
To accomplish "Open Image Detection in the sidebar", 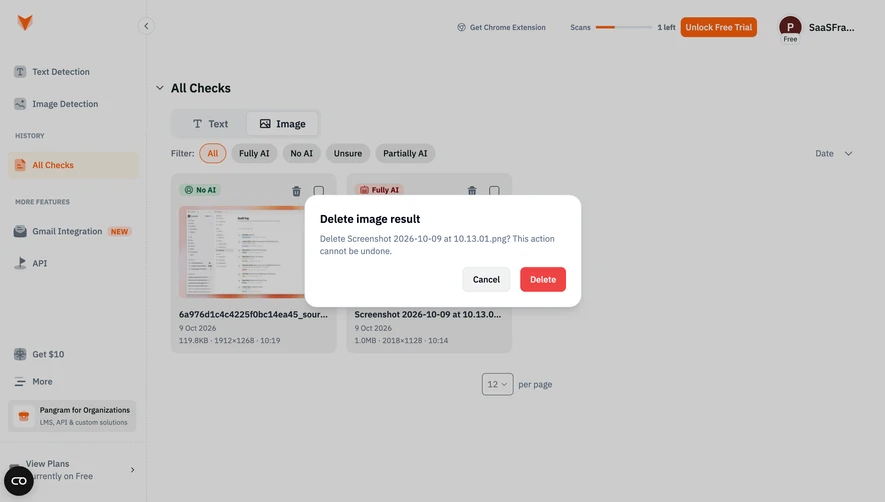I will pyautogui.click(x=65, y=104).
